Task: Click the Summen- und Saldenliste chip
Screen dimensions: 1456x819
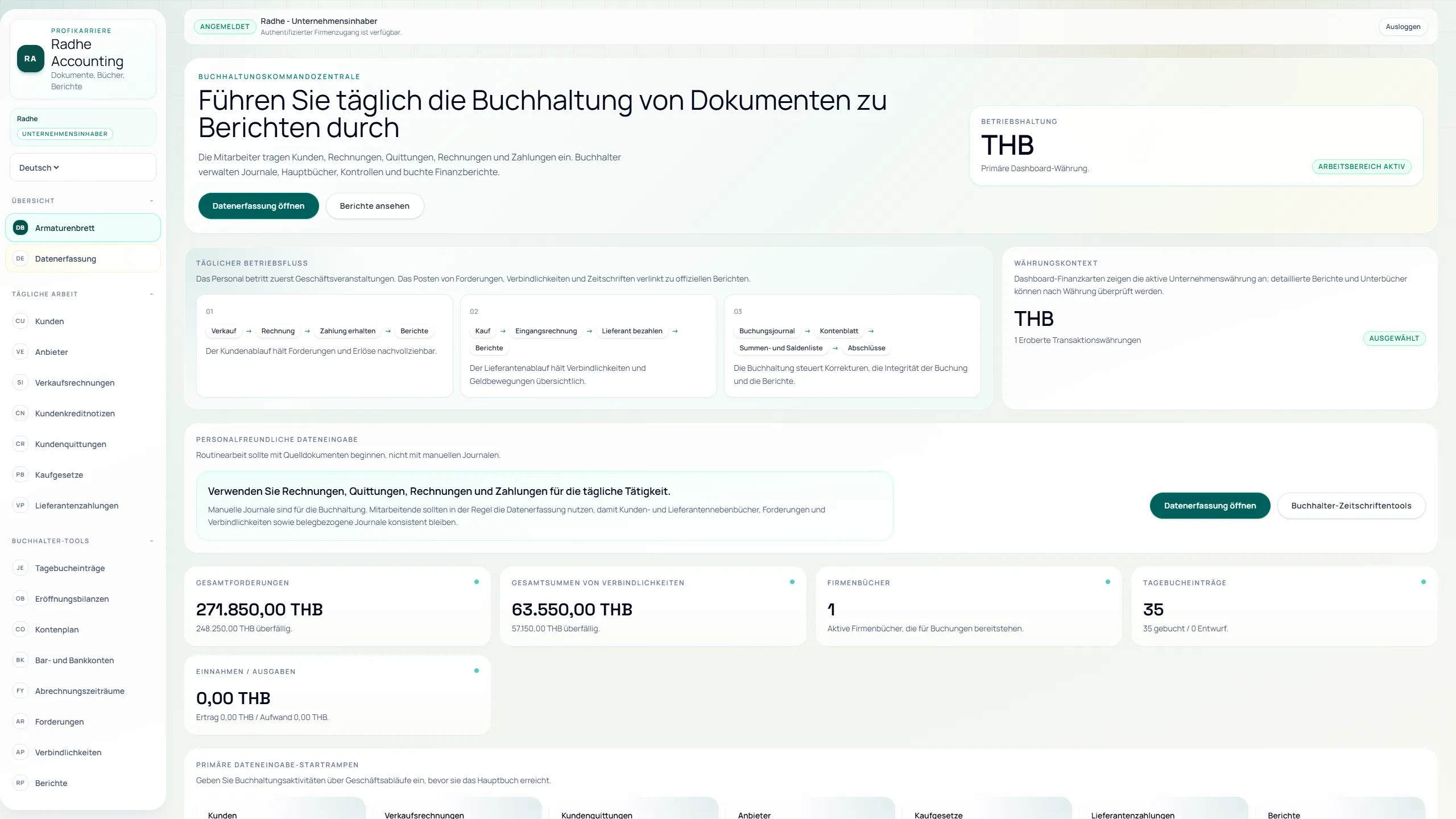Action: [781, 348]
